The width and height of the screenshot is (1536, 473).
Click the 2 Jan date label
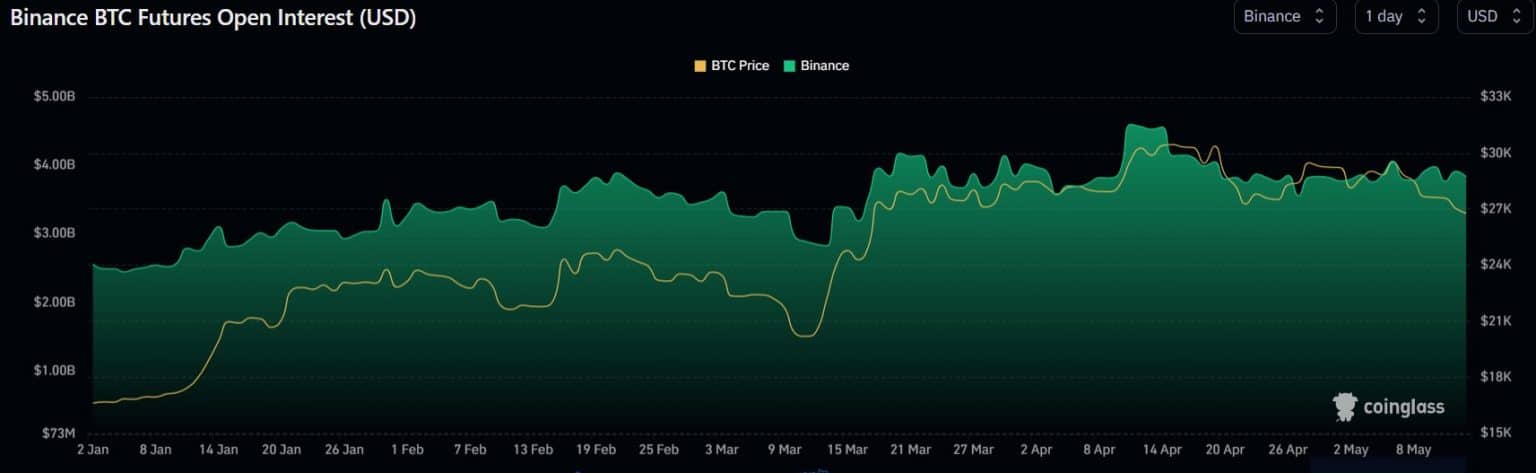click(x=94, y=450)
